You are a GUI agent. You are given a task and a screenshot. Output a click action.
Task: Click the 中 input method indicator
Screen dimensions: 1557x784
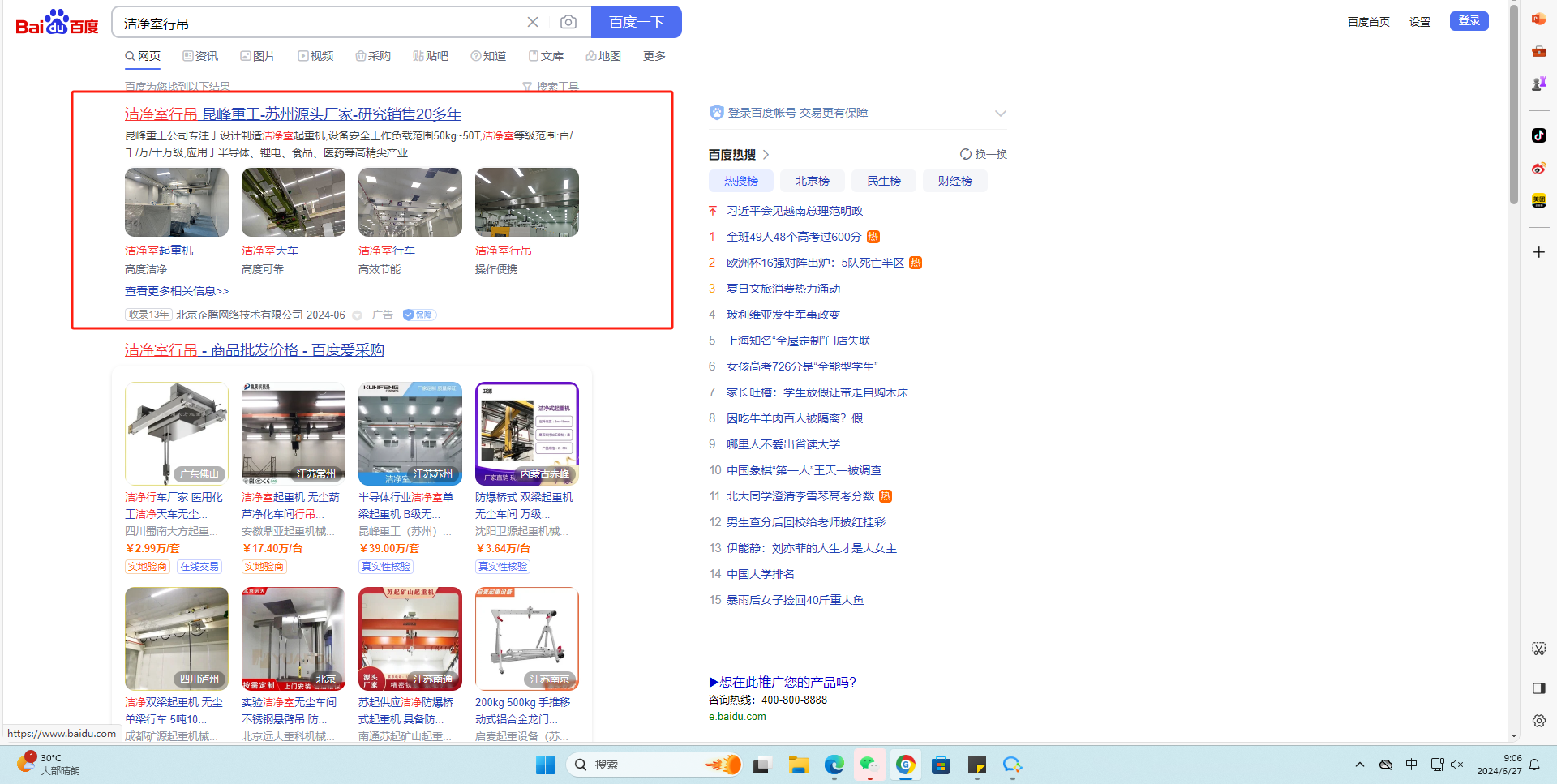pyautogui.click(x=1412, y=765)
